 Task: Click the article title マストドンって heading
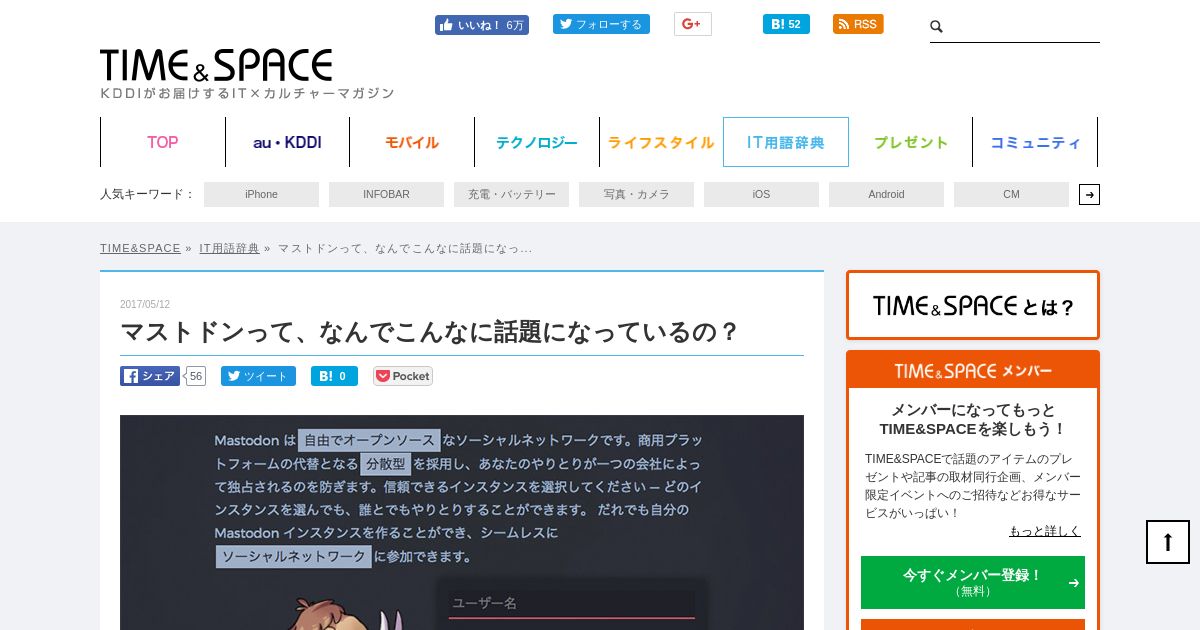(x=430, y=331)
